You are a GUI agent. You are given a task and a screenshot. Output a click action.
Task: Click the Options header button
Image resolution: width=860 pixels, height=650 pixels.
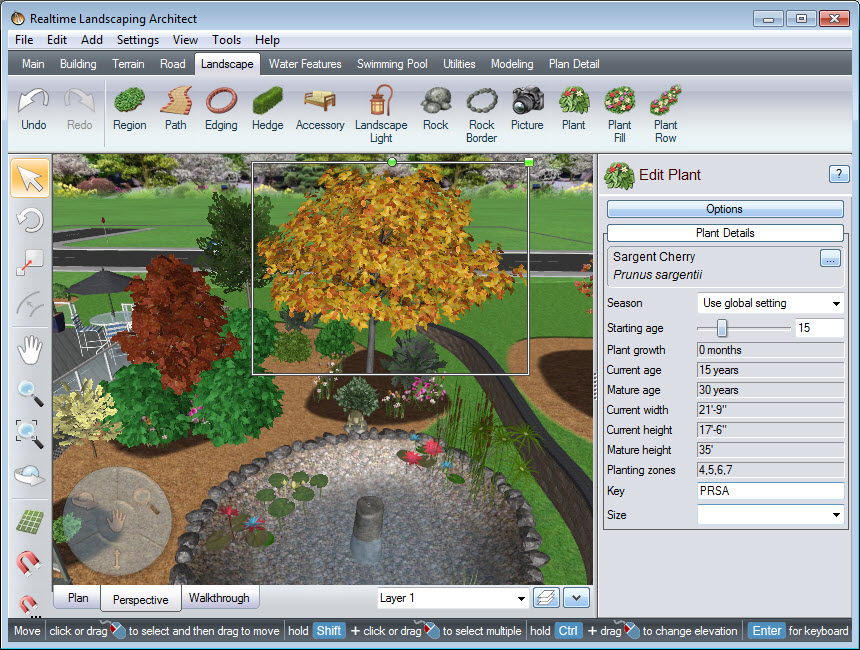point(725,209)
